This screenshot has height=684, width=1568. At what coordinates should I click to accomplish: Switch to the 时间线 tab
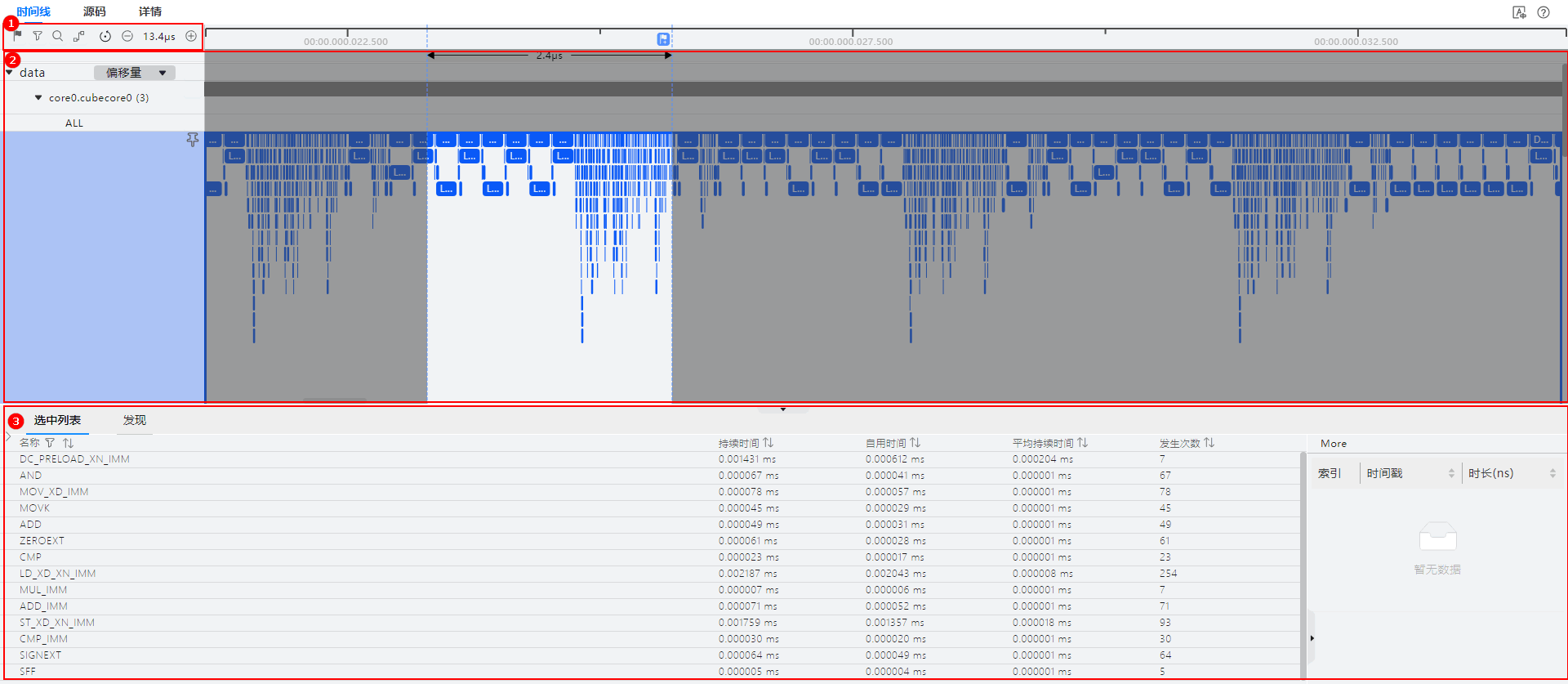[x=33, y=11]
